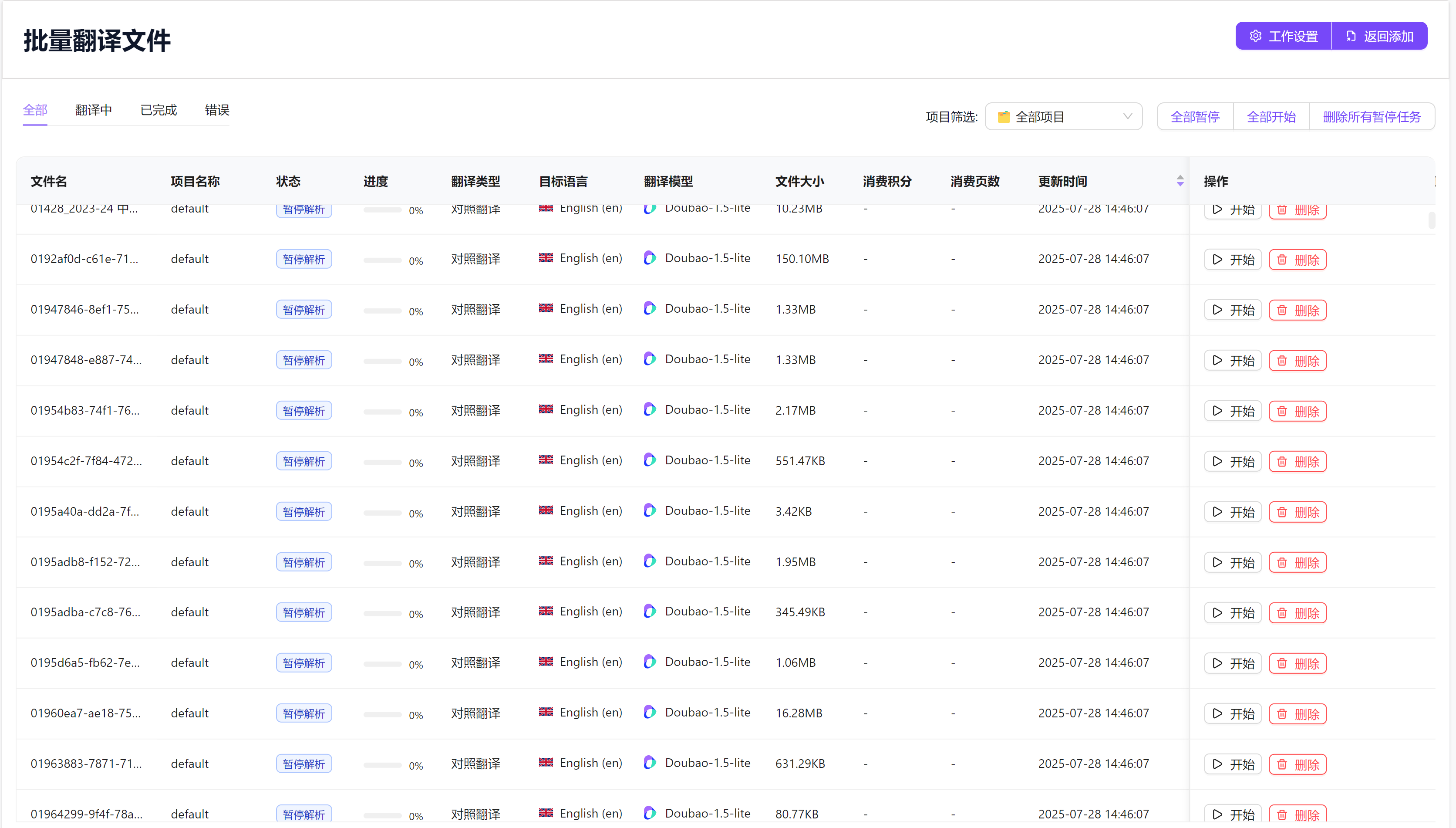This screenshot has width=1456, height=828.
Task: Start the 0195a40a-dd2a-7f... file task
Action: coord(1233,512)
